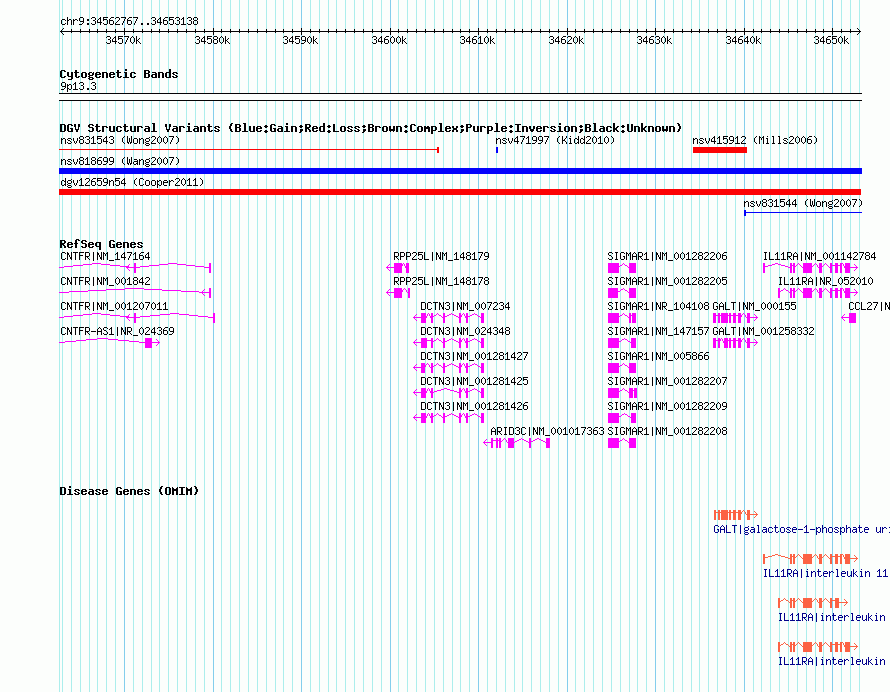890x692 pixels.
Task: Select the nsv818699 (Wang2007) blue gain bar
Action: click(x=460, y=171)
